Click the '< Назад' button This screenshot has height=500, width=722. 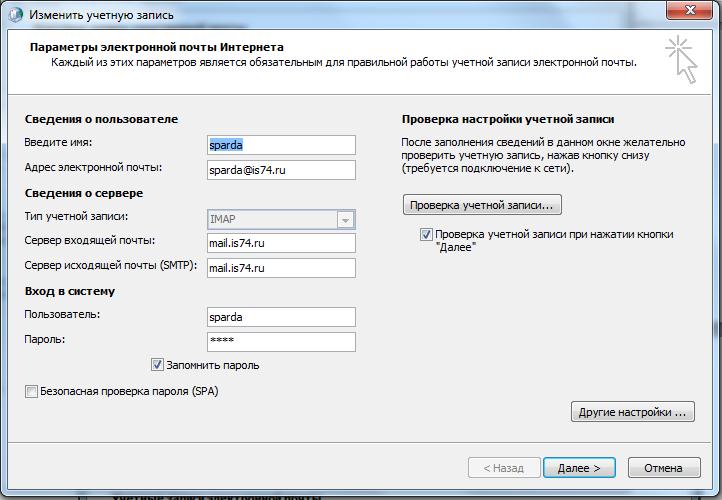[503, 467]
